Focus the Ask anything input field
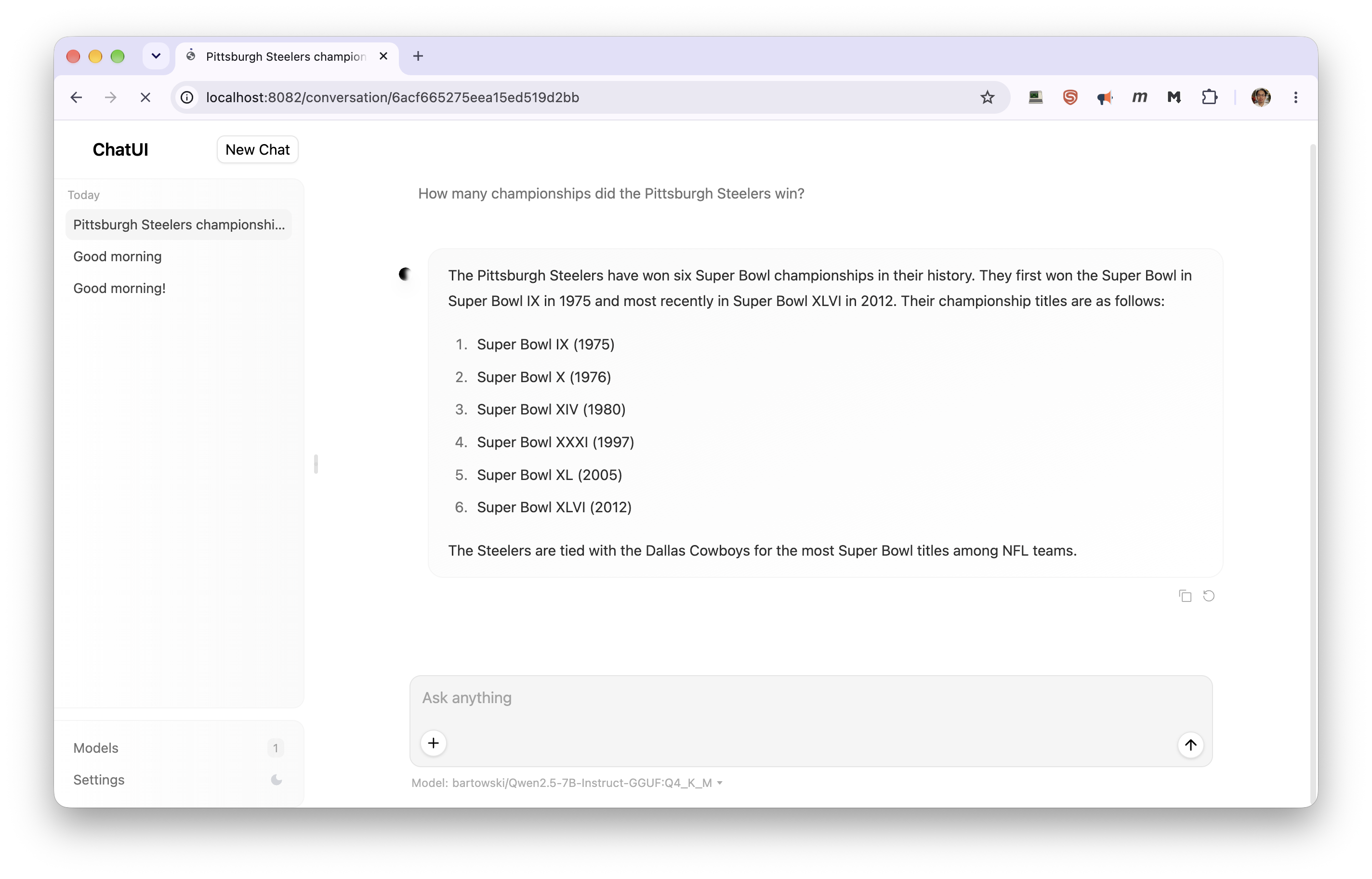1372x879 pixels. [x=811, y=698]
